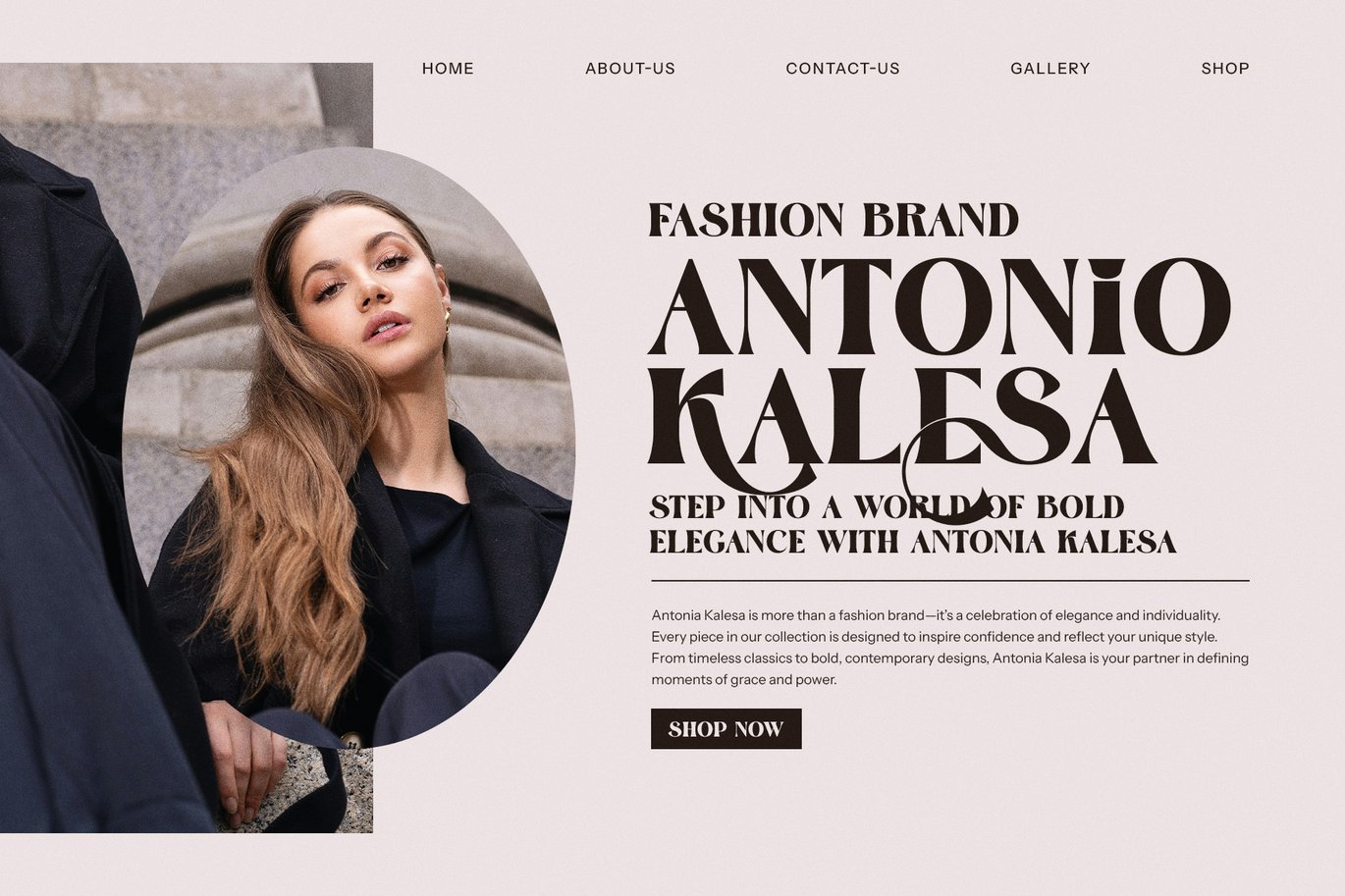Click the model's gold earring
Screen dimensions: 1345x896
click(448, 317)
